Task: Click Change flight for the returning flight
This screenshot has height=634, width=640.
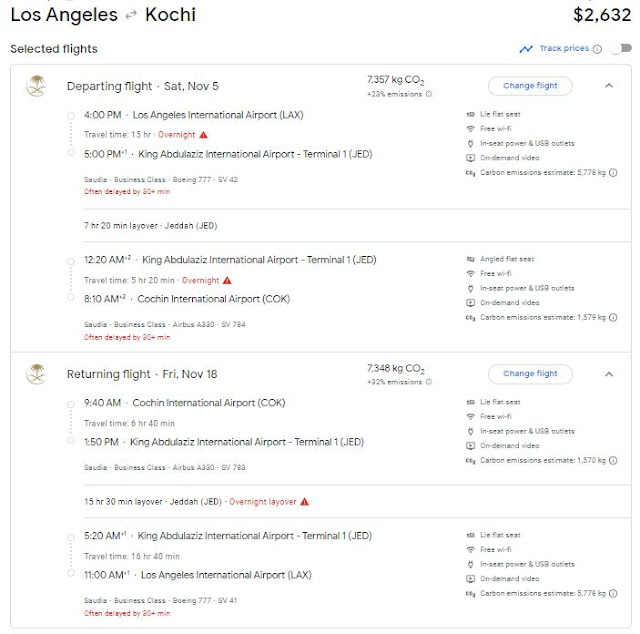Action: (x=530, y=374)
